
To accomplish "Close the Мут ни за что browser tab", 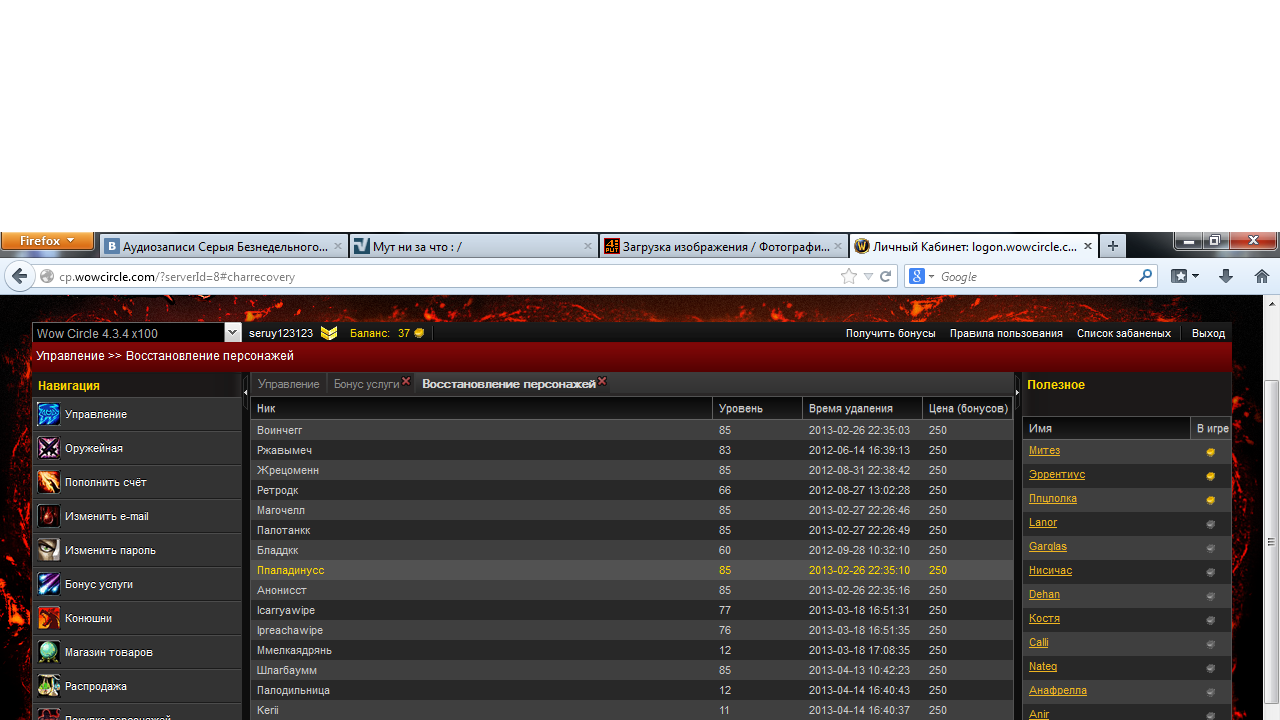I will pos(588,246).
